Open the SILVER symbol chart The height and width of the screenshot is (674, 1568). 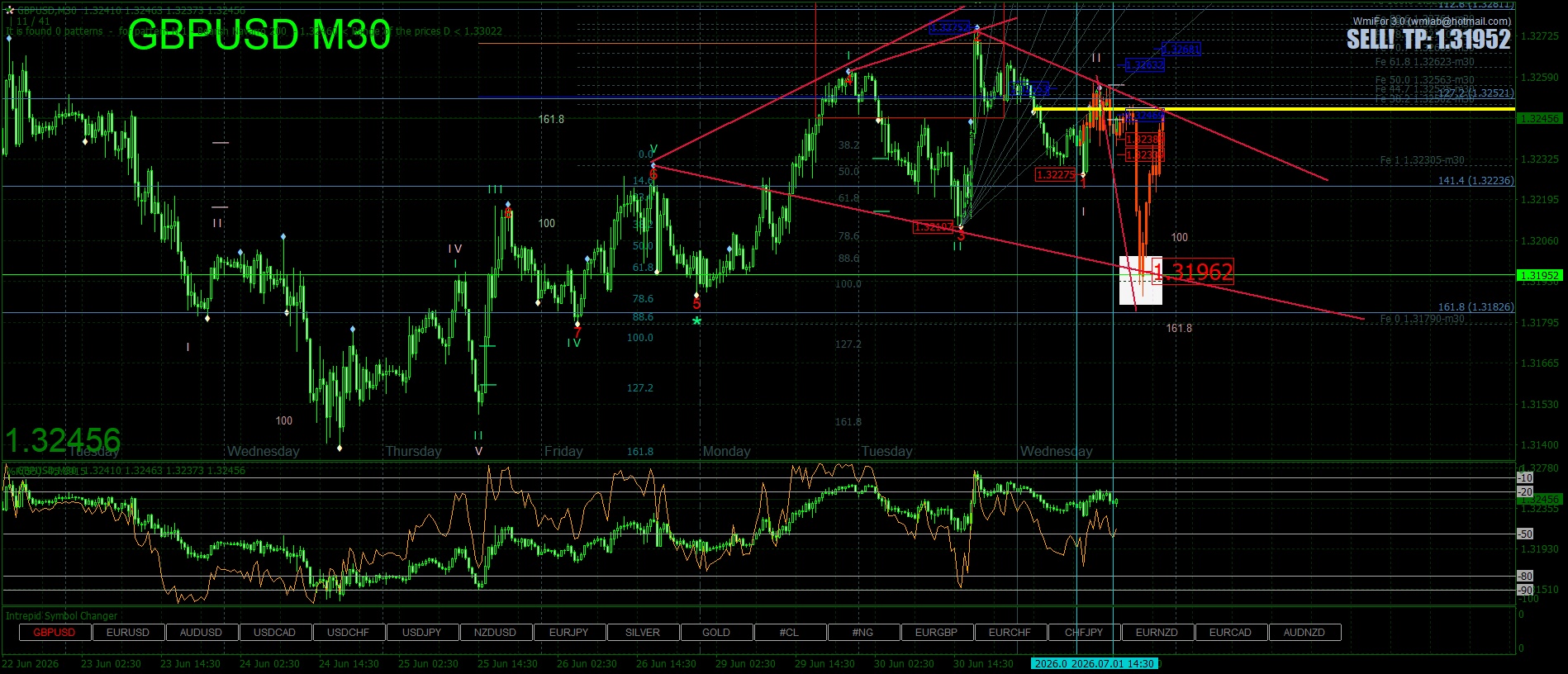click(x=642, y=633)
